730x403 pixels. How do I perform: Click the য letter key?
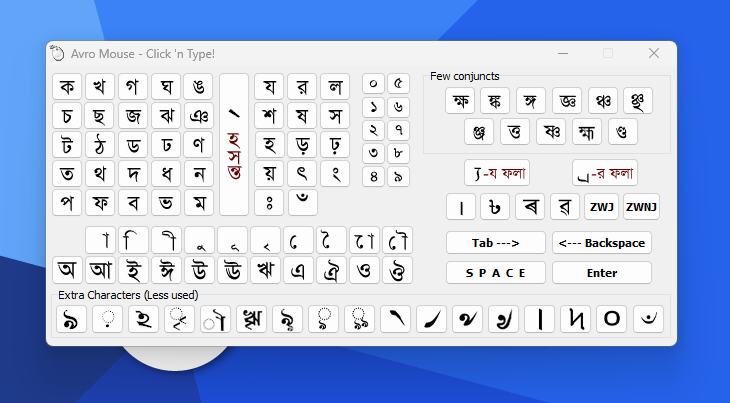(x=269, y=87)
